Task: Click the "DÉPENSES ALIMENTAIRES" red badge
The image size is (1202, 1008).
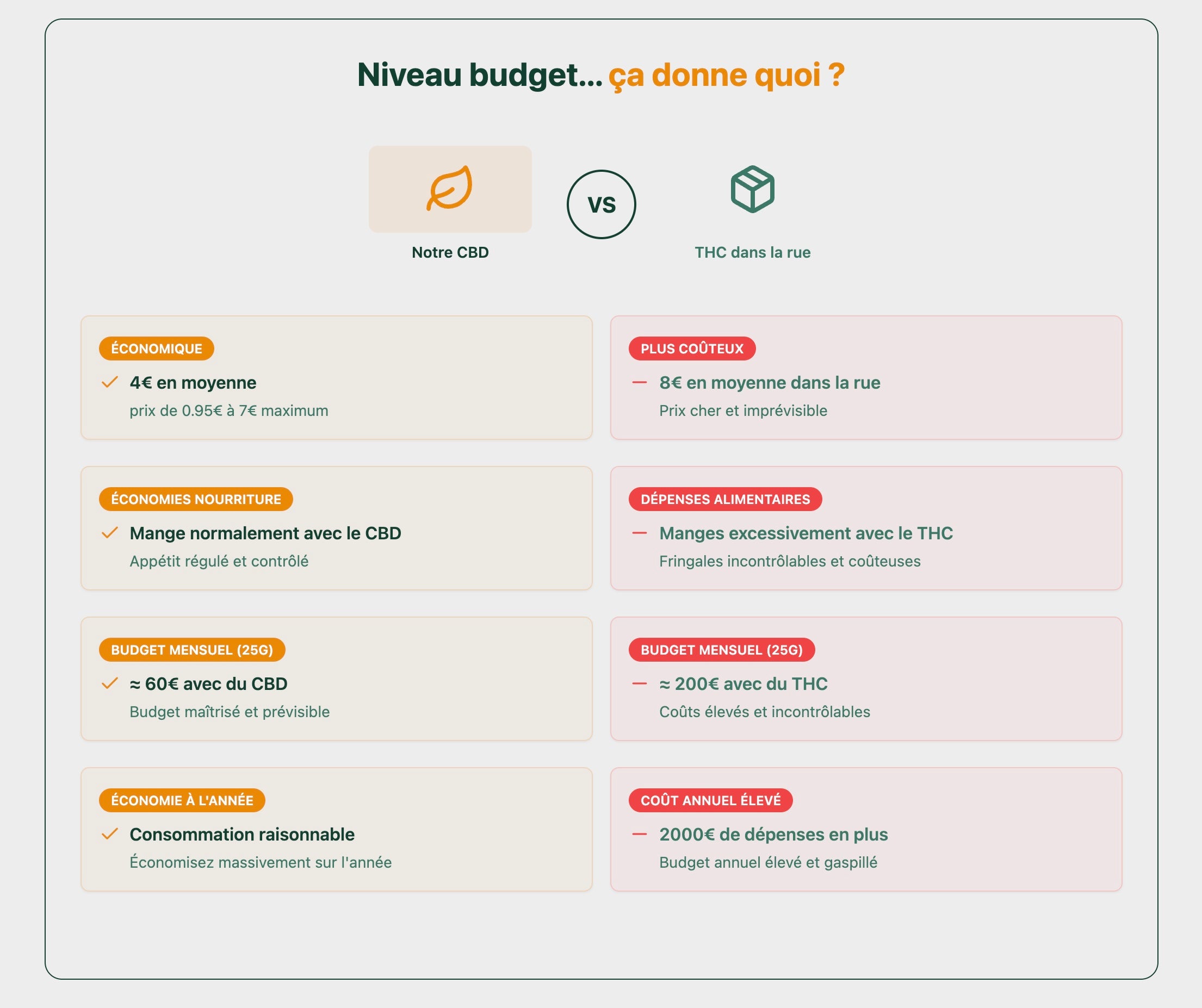Action: [x=724, y=499]
